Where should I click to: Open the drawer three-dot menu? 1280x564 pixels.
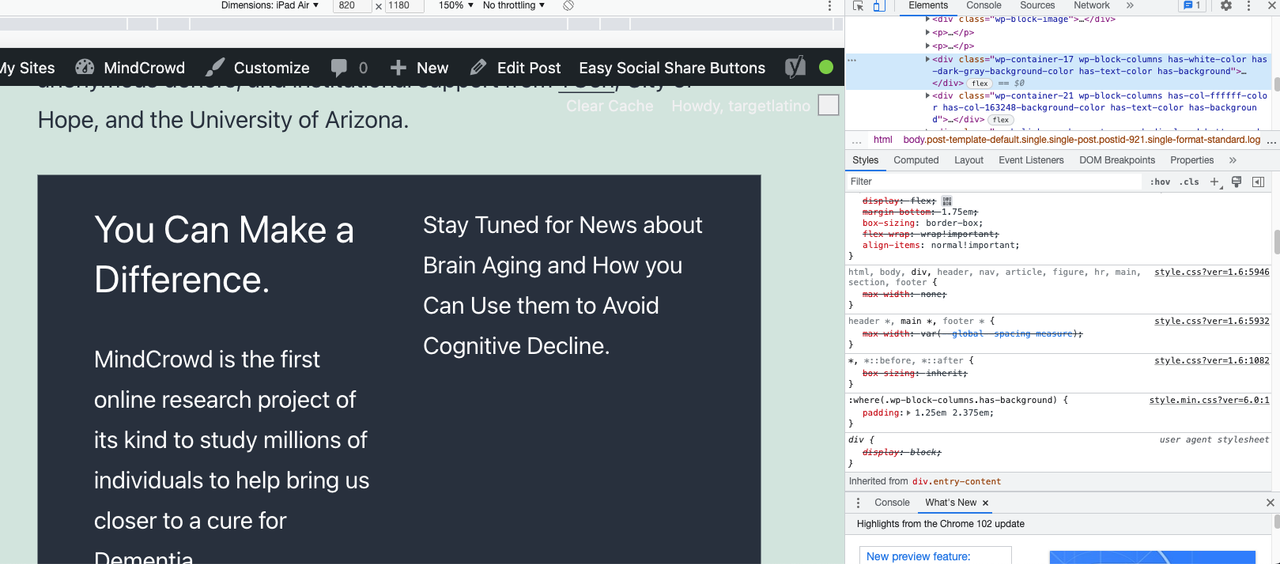pos(858,503)
